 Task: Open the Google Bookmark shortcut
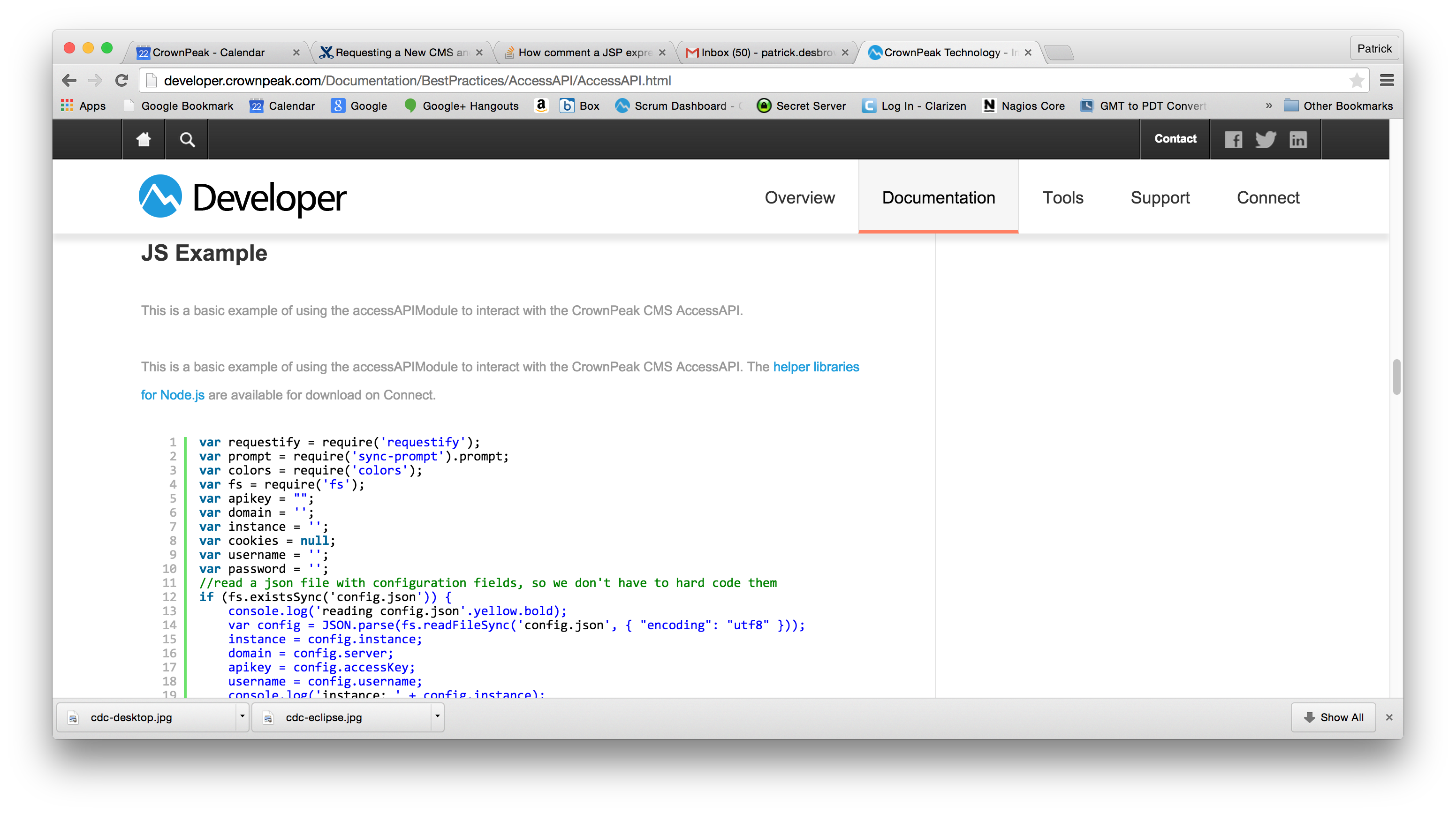(179, 106)
